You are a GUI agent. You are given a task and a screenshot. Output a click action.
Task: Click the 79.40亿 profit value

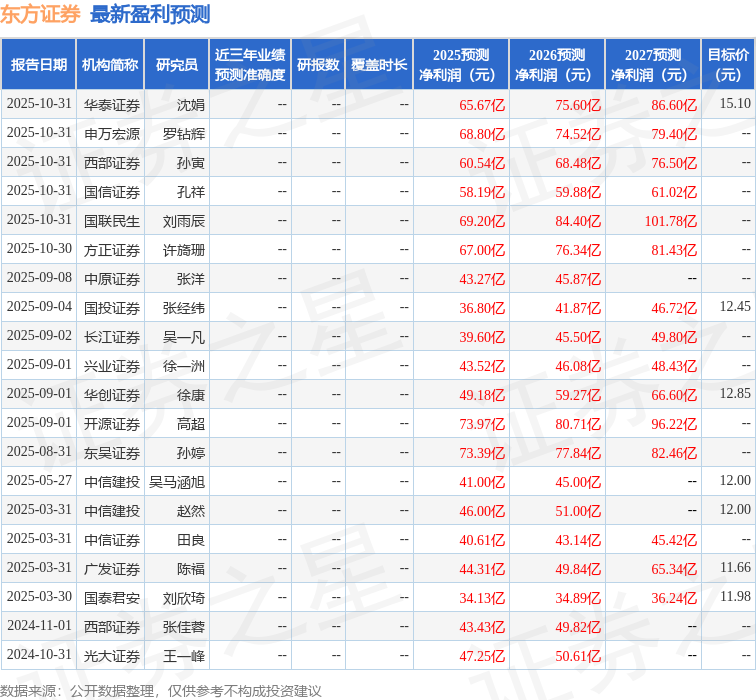pyautogui.click(x=674, y=134)
